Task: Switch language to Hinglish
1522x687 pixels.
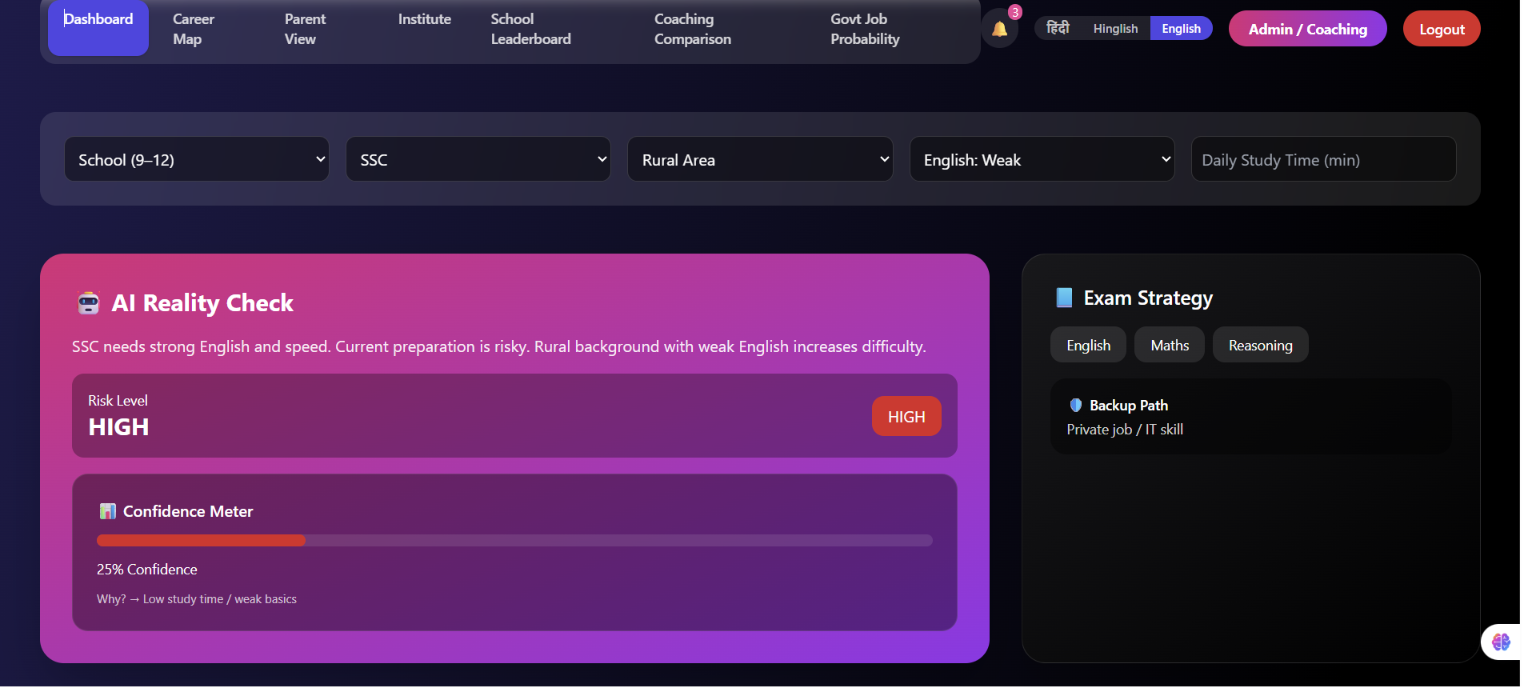Action: pyautogui.click(x=1115, y=29)
